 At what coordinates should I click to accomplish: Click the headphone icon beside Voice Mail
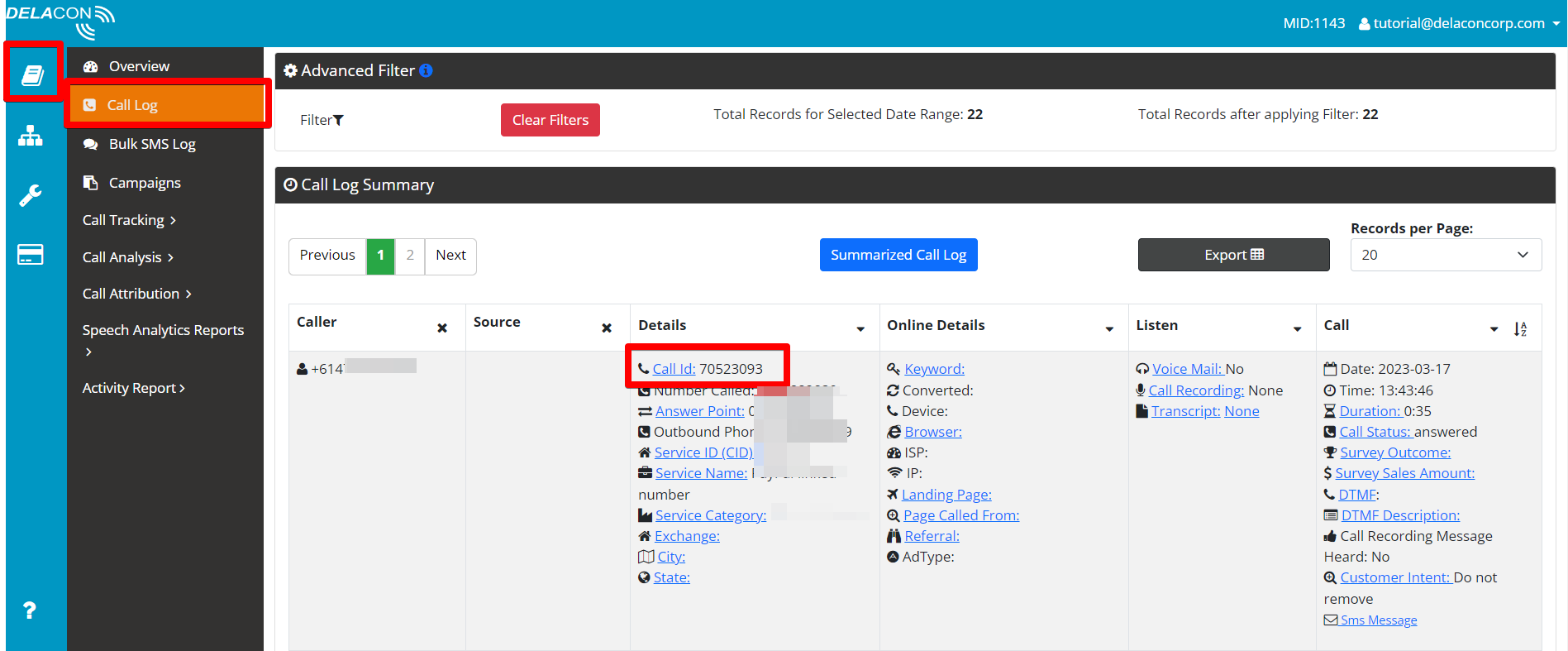point(1142,369)
